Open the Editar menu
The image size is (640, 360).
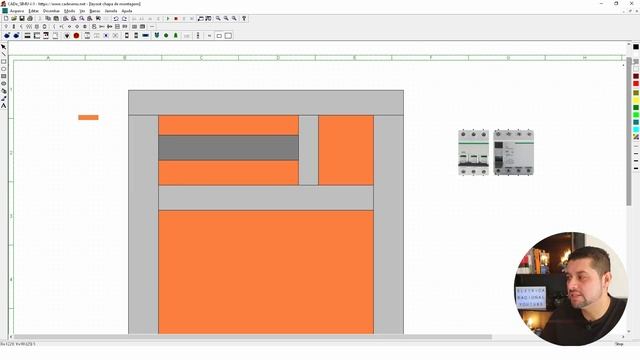(x=33, y=11)
